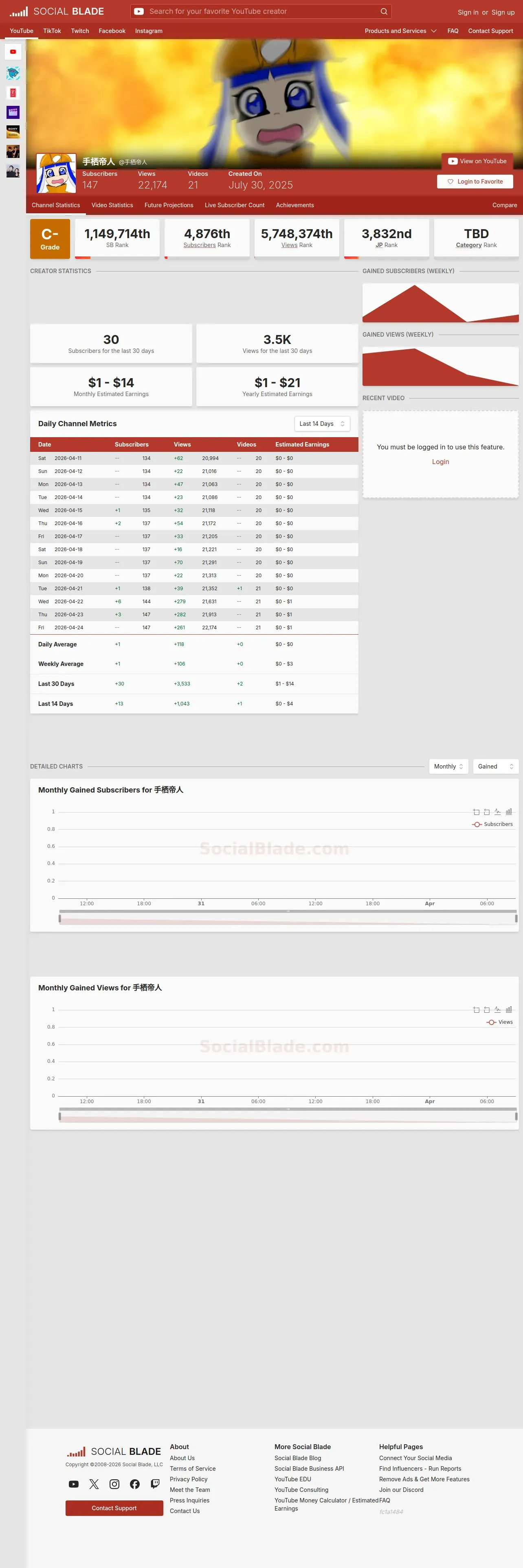Click zoom reset icon on Views chart
Viewport: 523px width, 1568px height.
click(486, 1010)
